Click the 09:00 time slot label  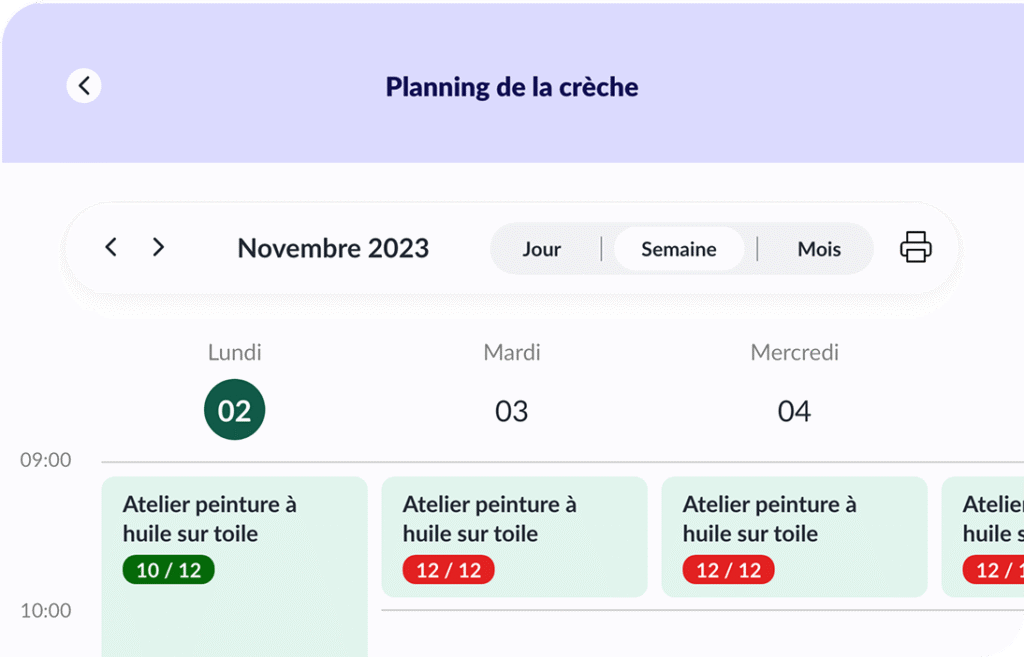pyautogui.click(x=46, y=460)
